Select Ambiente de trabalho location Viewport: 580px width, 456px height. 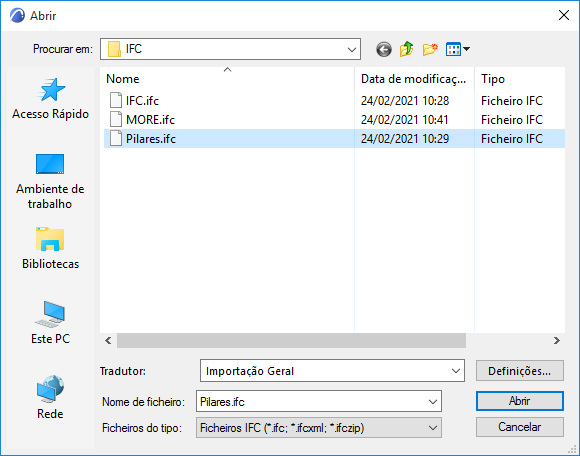[50, 181]
